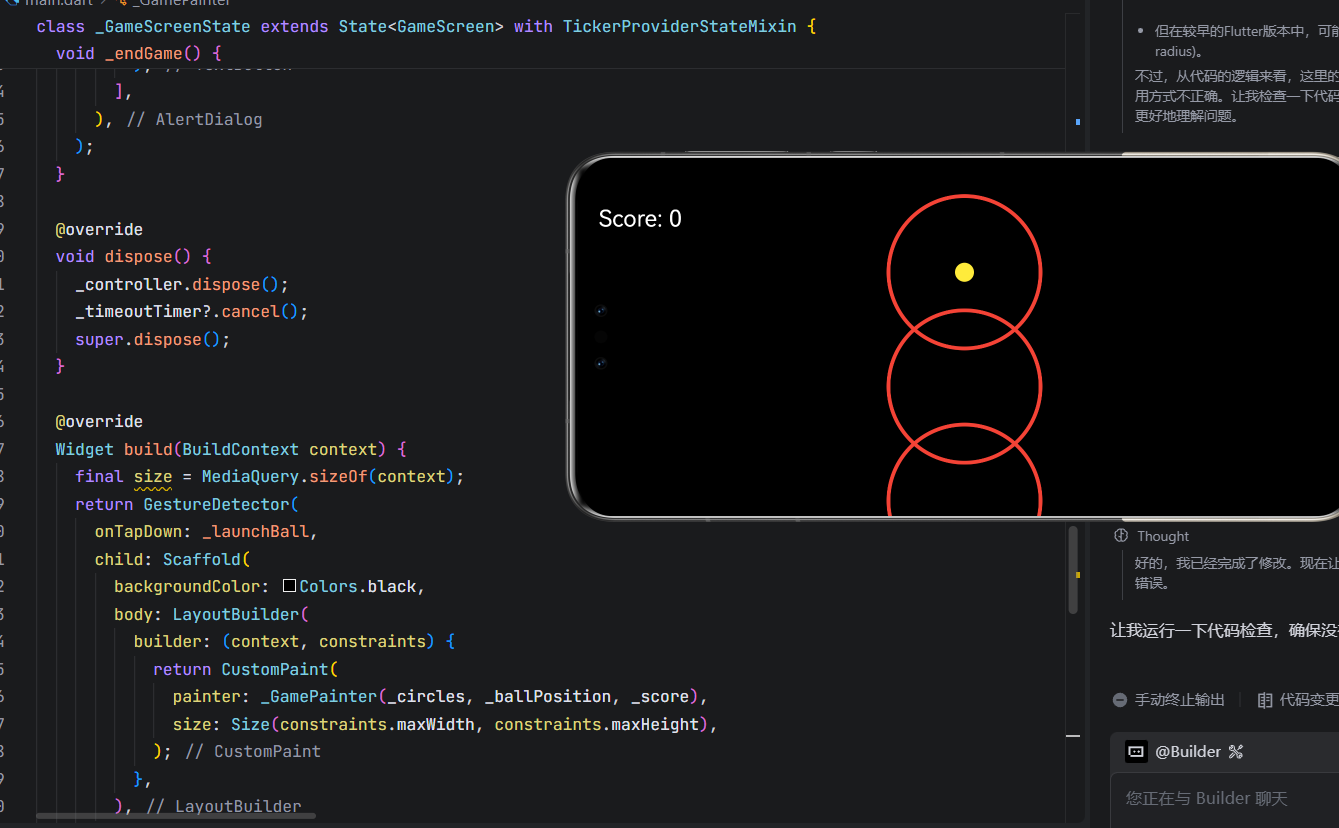
Task: Select the @Builder agent label
Action: (1189, 752)
